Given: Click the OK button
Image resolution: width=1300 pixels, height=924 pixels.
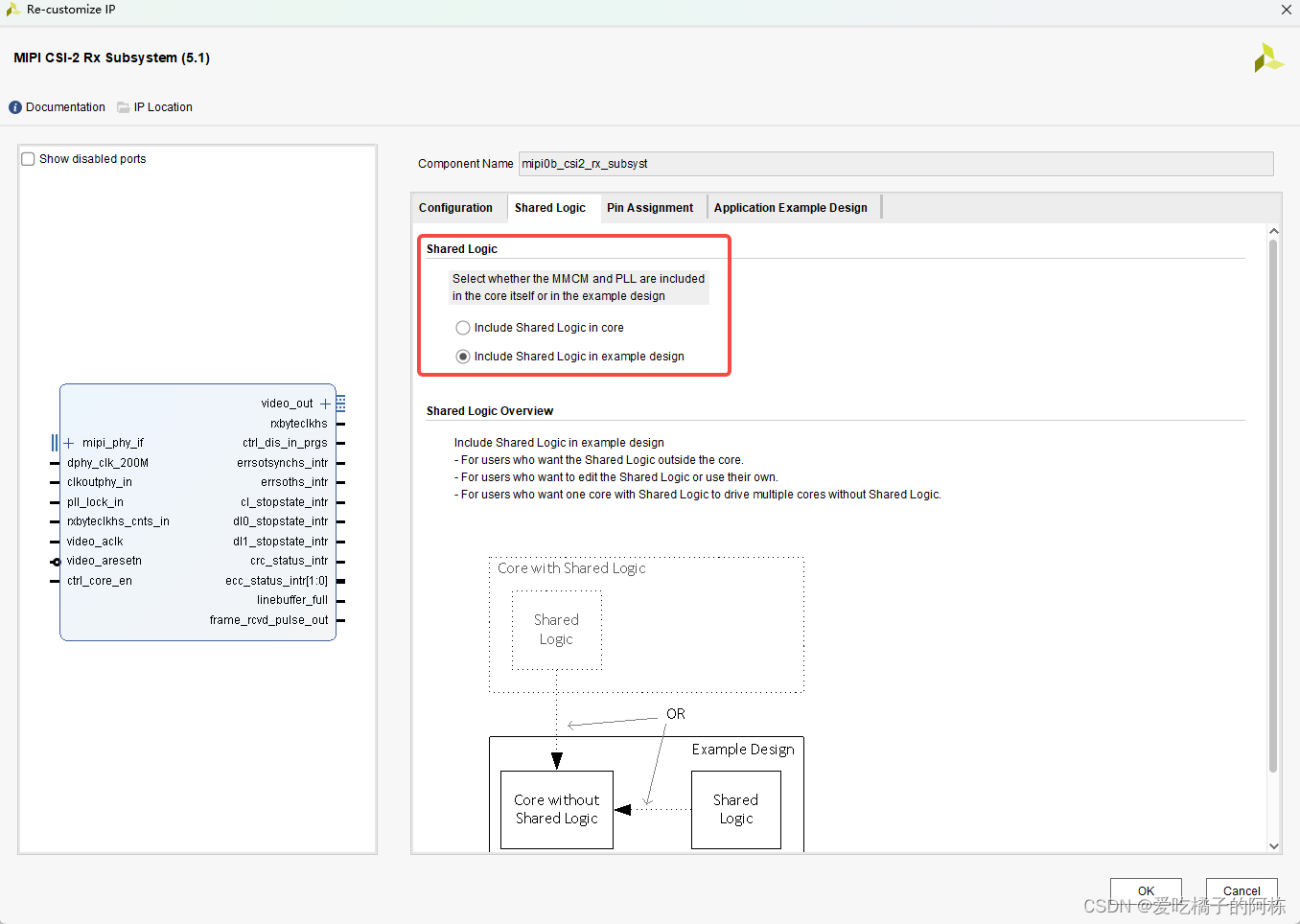Looking at the screenshot, I should click(x=1146, y=890).
